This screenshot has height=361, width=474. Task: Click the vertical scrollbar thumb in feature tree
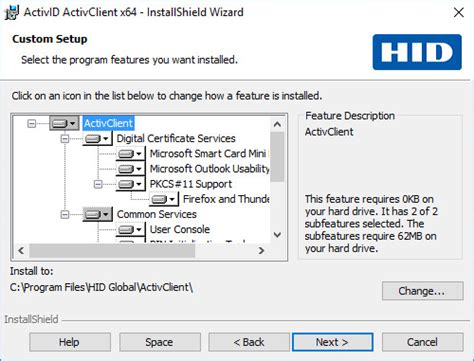(x=277, y=157)
